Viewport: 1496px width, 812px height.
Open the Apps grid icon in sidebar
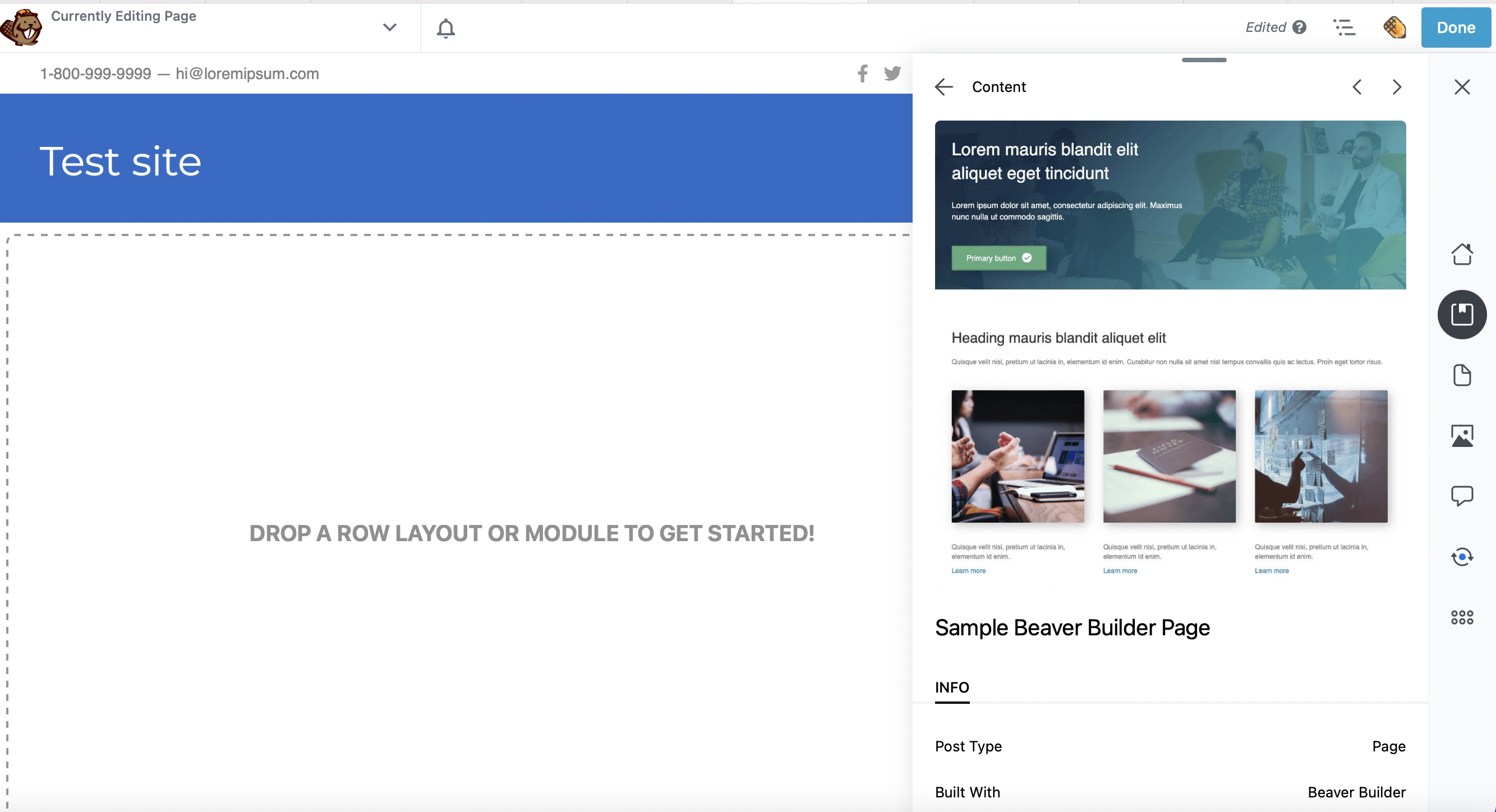coord(1462,617)
